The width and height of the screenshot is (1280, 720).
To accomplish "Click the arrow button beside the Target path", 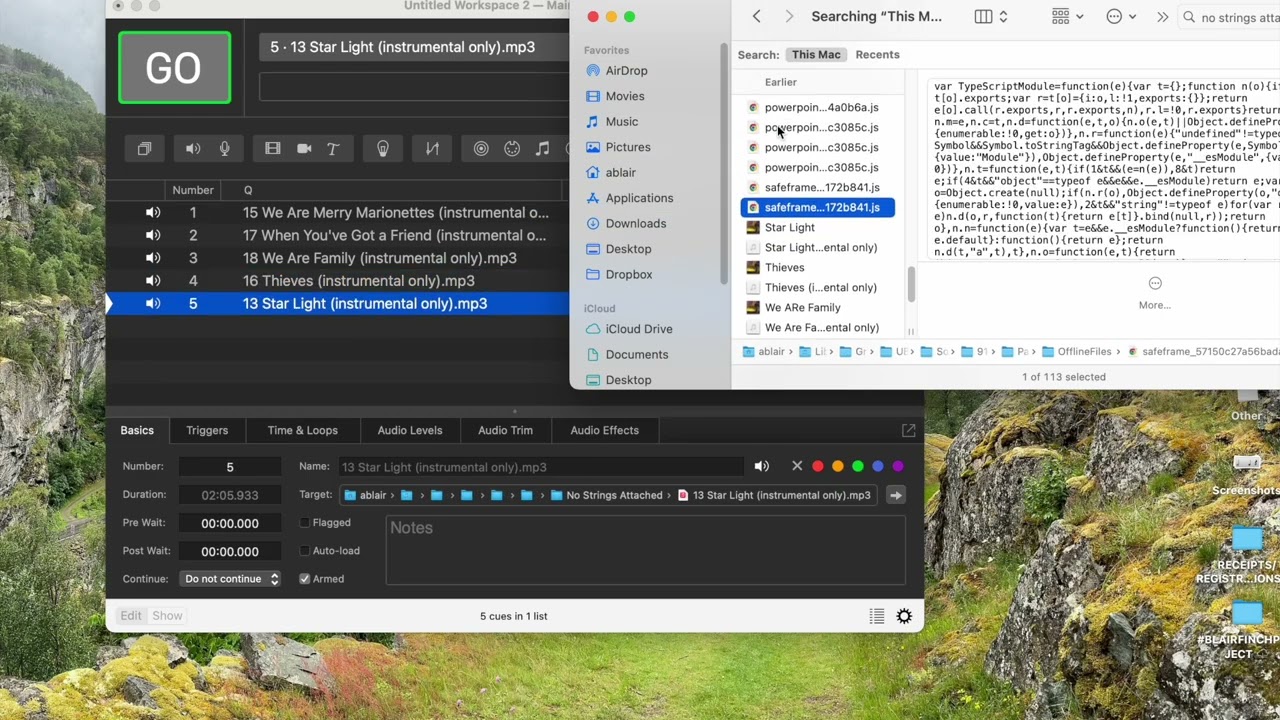I will pyautogui.click(x=895, y=495).
